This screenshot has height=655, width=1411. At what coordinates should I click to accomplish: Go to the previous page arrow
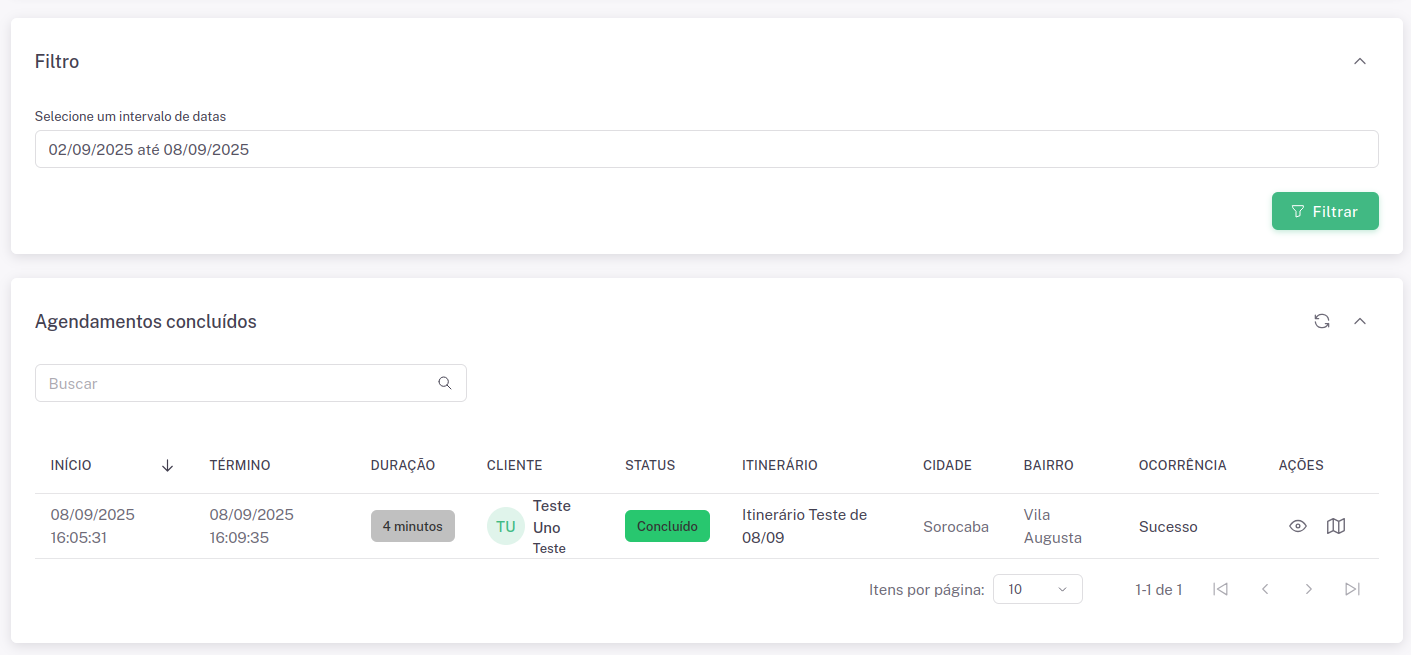(x=1265, y=589)
